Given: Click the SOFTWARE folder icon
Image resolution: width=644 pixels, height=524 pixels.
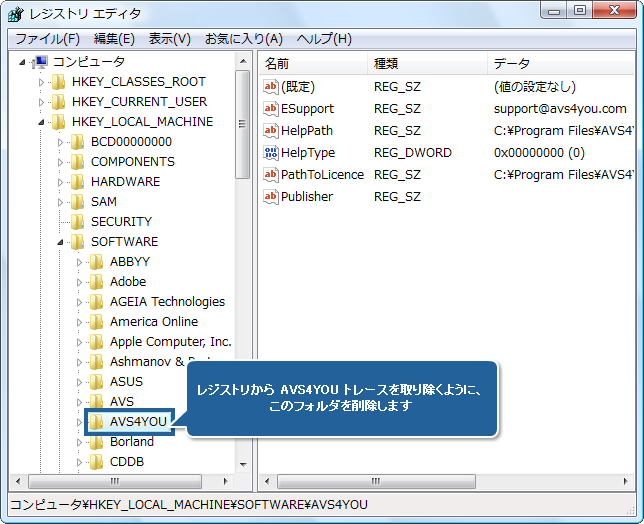Looking at the screenshot, I should point(77,242).
